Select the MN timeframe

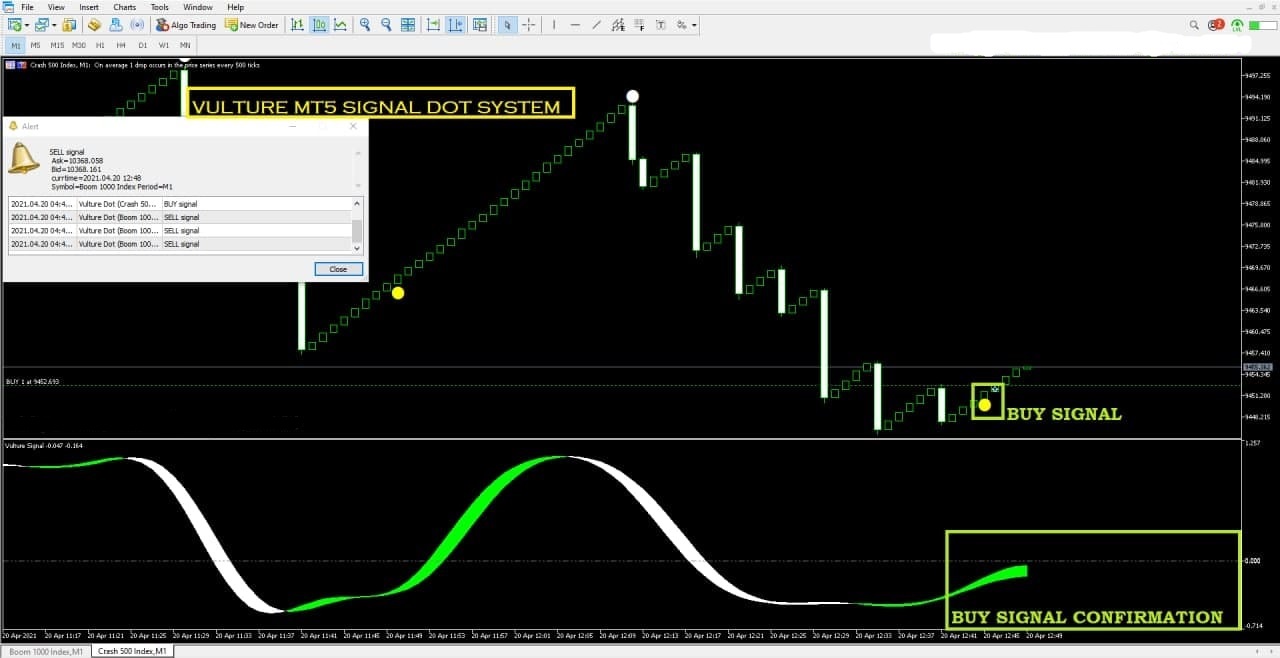(x=185, y=45)
